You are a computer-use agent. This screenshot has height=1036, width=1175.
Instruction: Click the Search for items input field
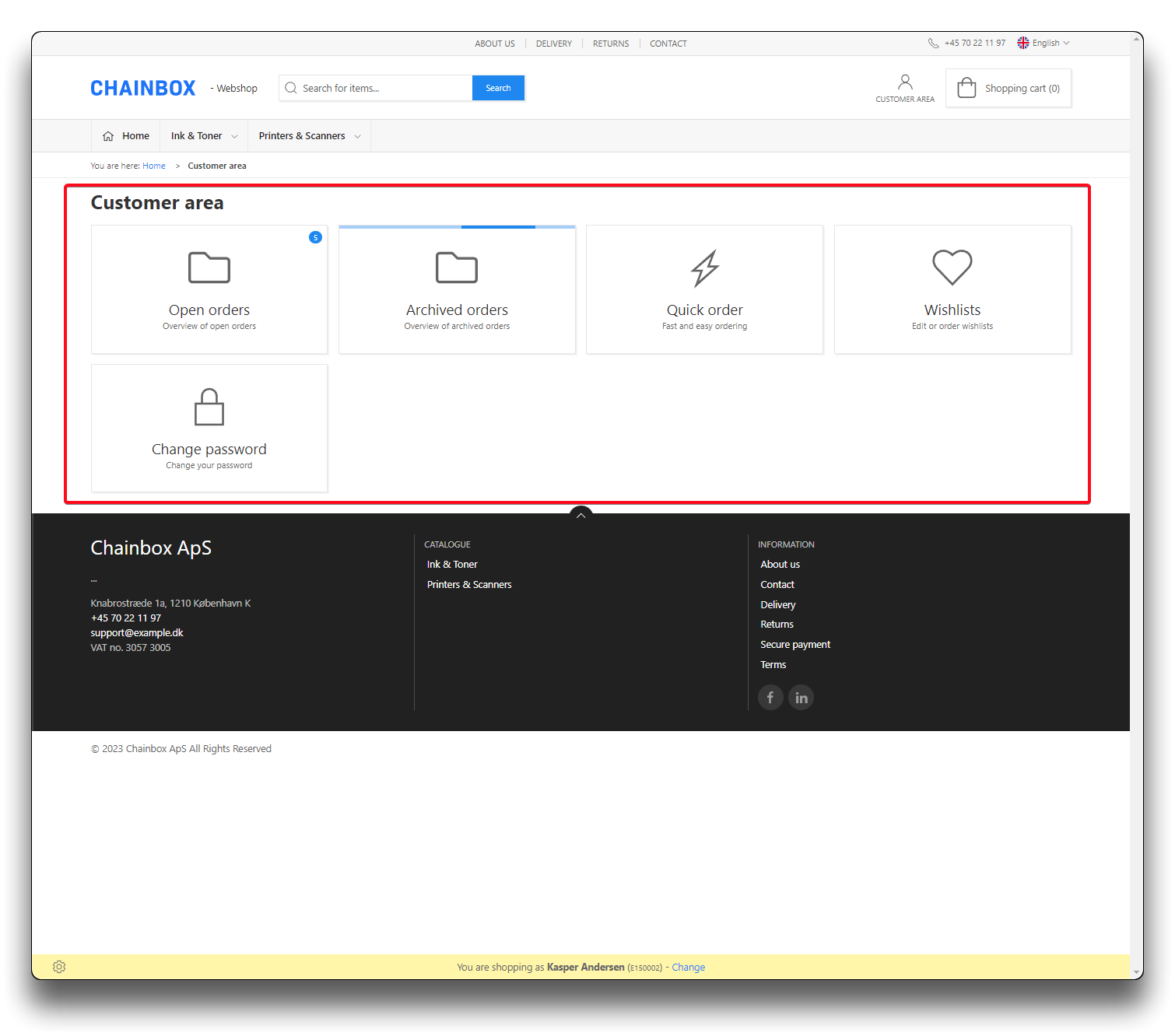coord(383,89)
